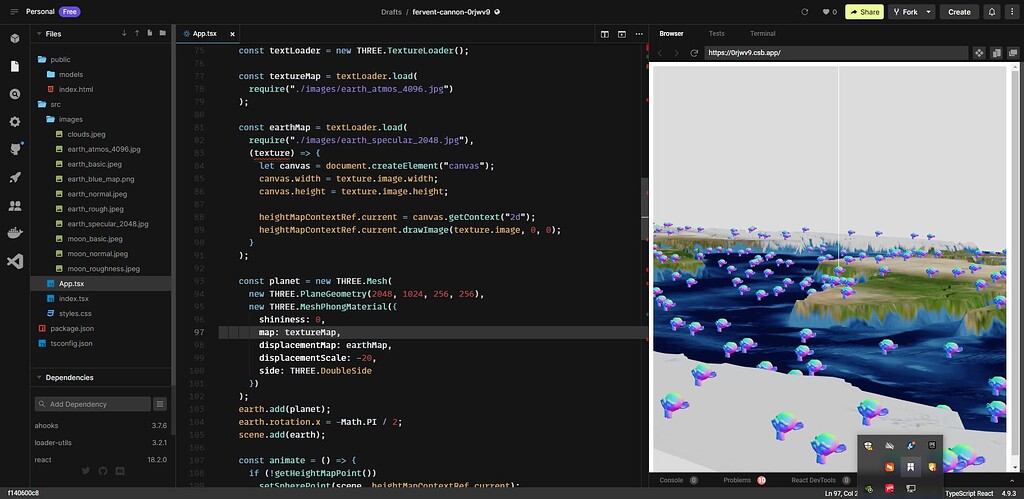Screen dimensions: 1024x499
Task: Click the Create button
Action: click(959, 12)
